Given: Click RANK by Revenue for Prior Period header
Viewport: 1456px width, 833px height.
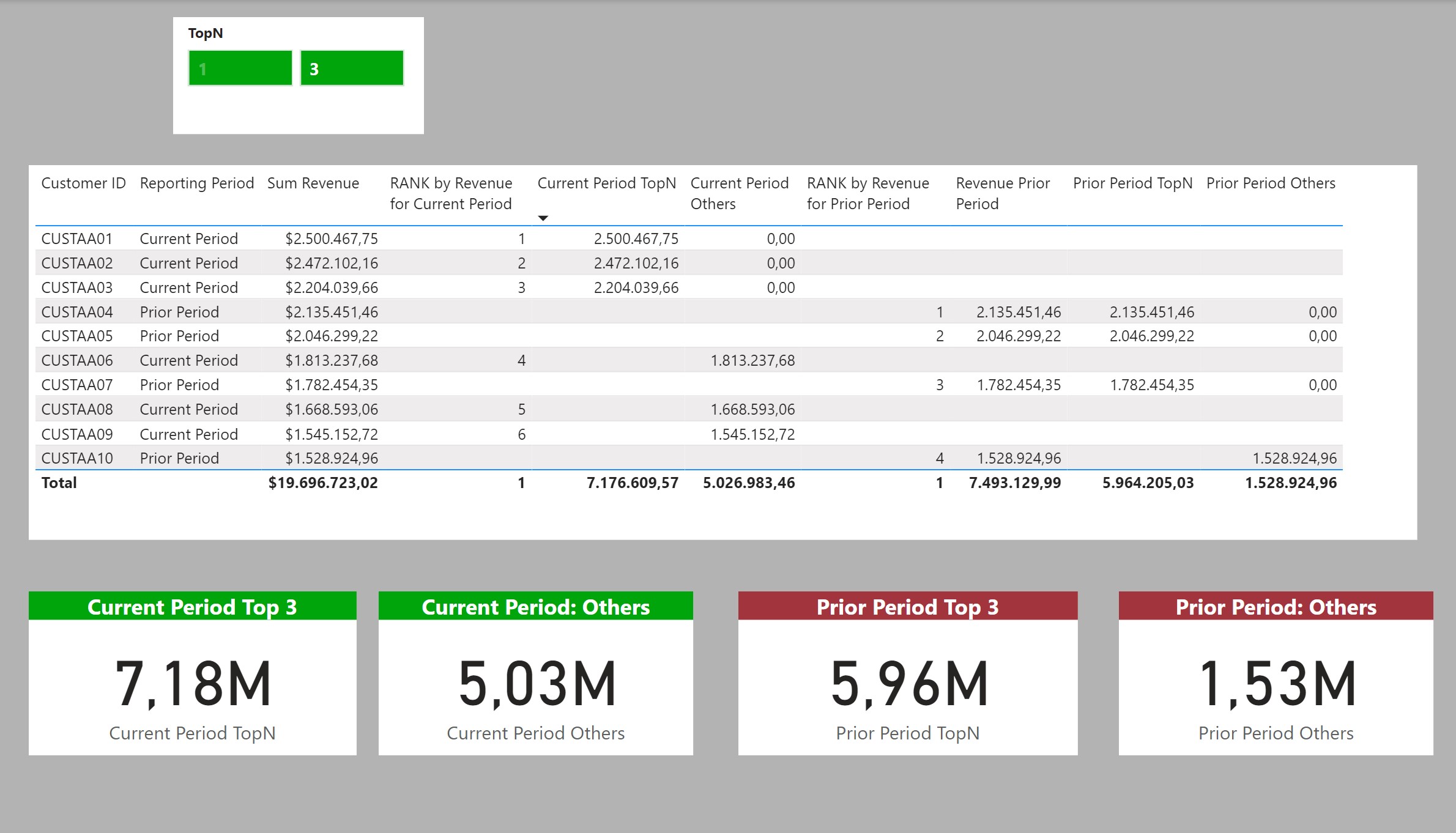Looking at the screenshot, I should (x=868, y=193).
